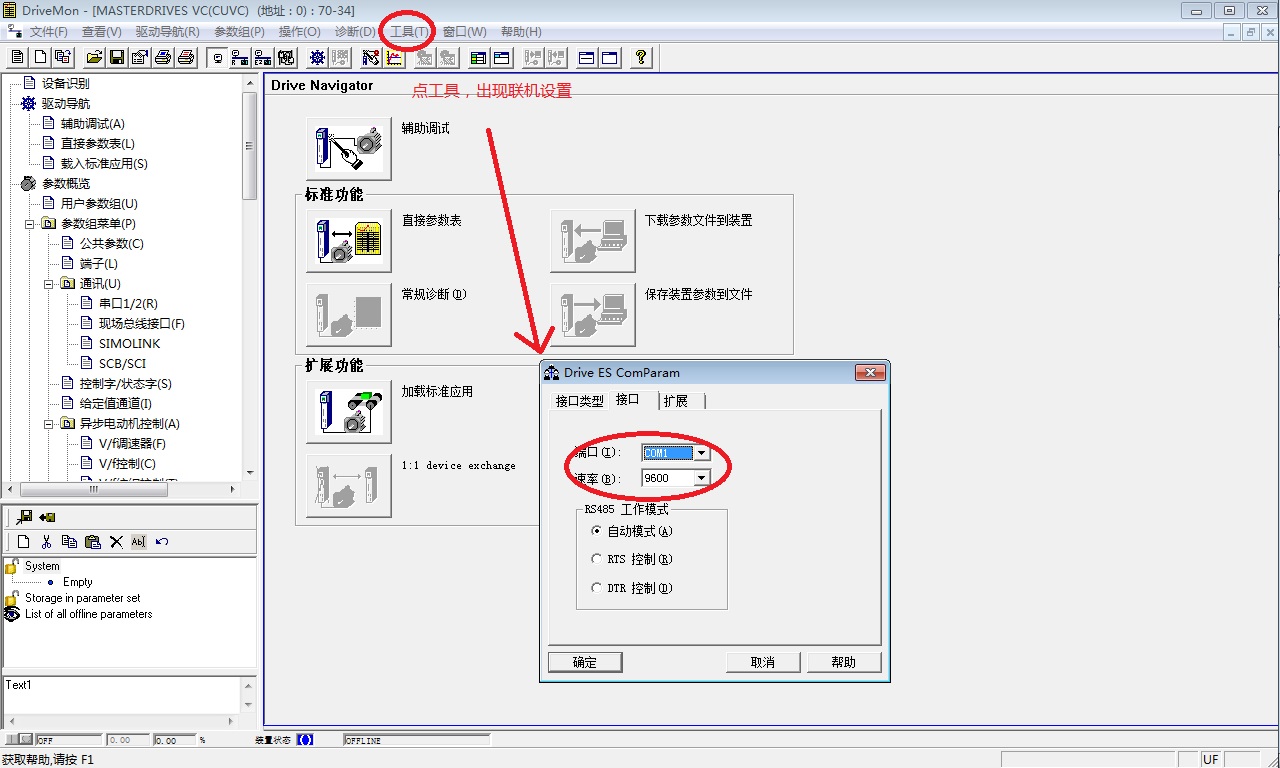Click the load-from-disk arrow icon in lower panel
Screen dimensions: 1280x768
pos(47,517)
